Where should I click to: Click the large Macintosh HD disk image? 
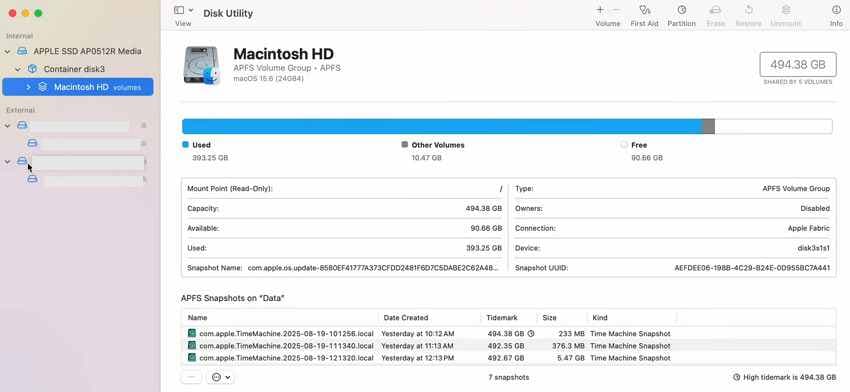click(x=202, y=65)
